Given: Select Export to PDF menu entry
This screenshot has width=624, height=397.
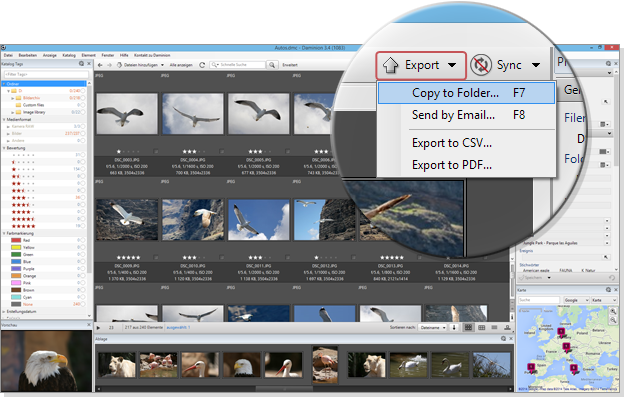Looking at the screenshot, I should coord(466,165).
